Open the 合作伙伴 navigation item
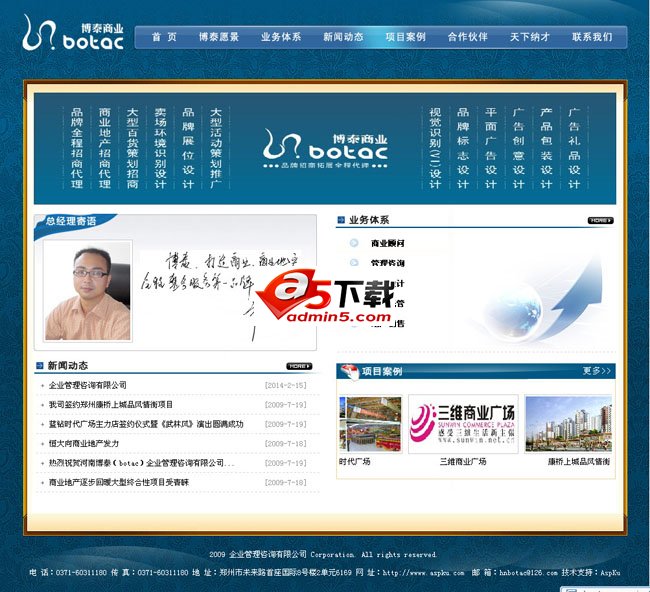650x592 pixels. coord(468,37)
